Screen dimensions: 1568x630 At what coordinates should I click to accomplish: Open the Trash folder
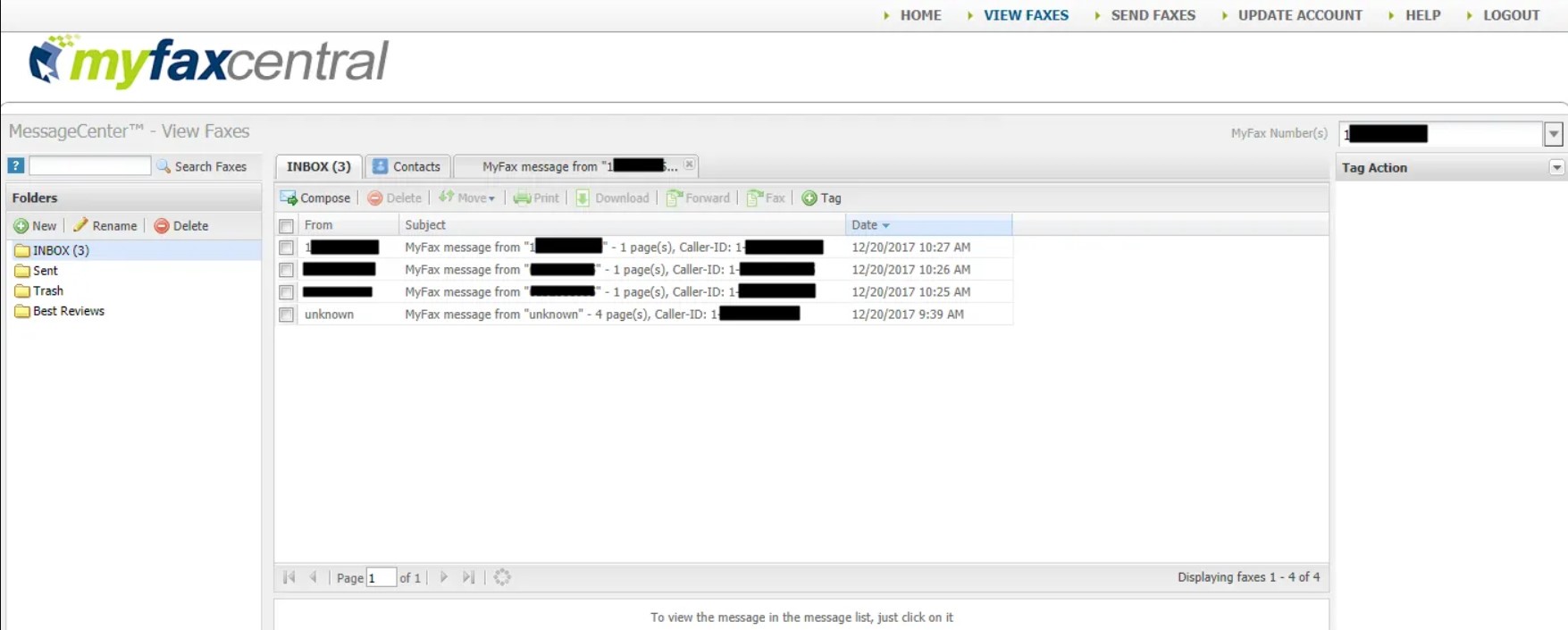[39, 291]
